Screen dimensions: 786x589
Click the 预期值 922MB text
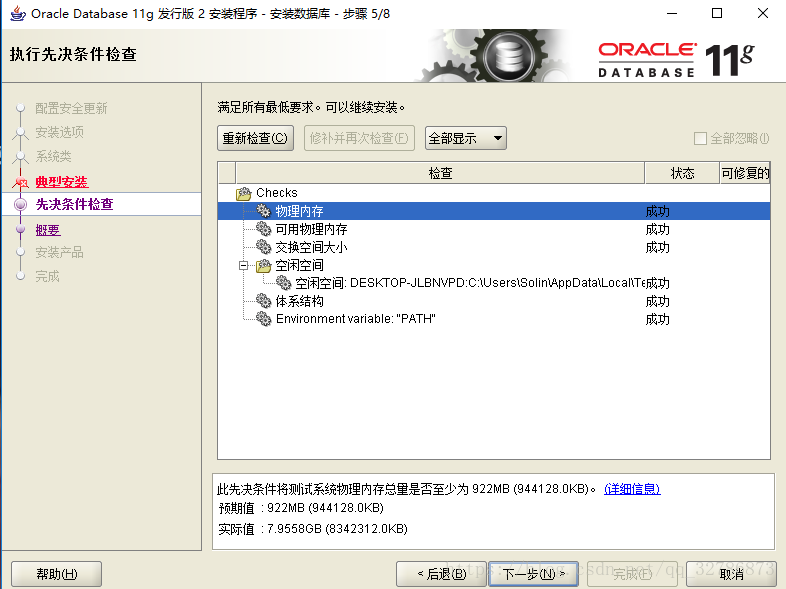pos(301,508)
